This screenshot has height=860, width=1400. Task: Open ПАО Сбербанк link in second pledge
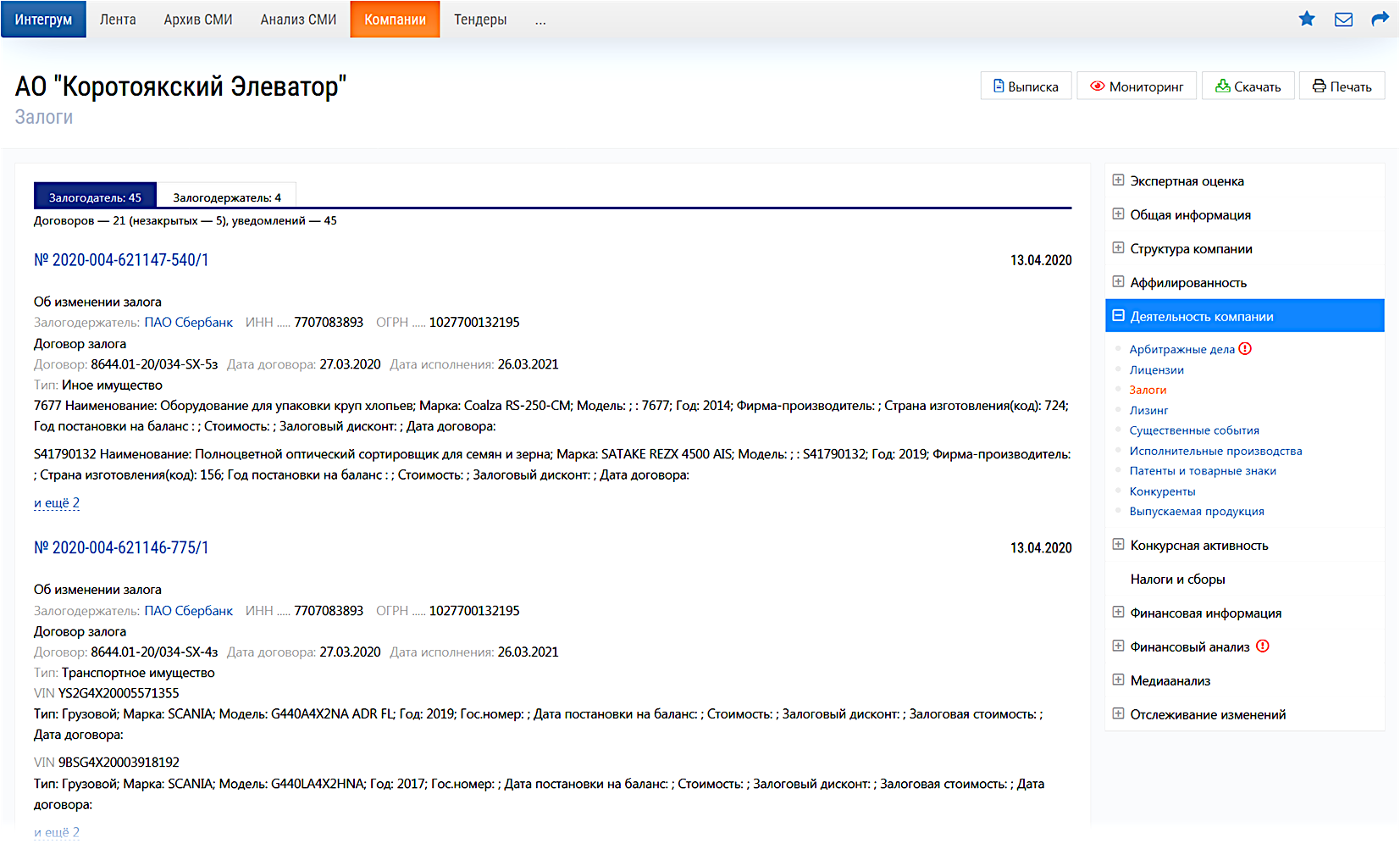188,610
